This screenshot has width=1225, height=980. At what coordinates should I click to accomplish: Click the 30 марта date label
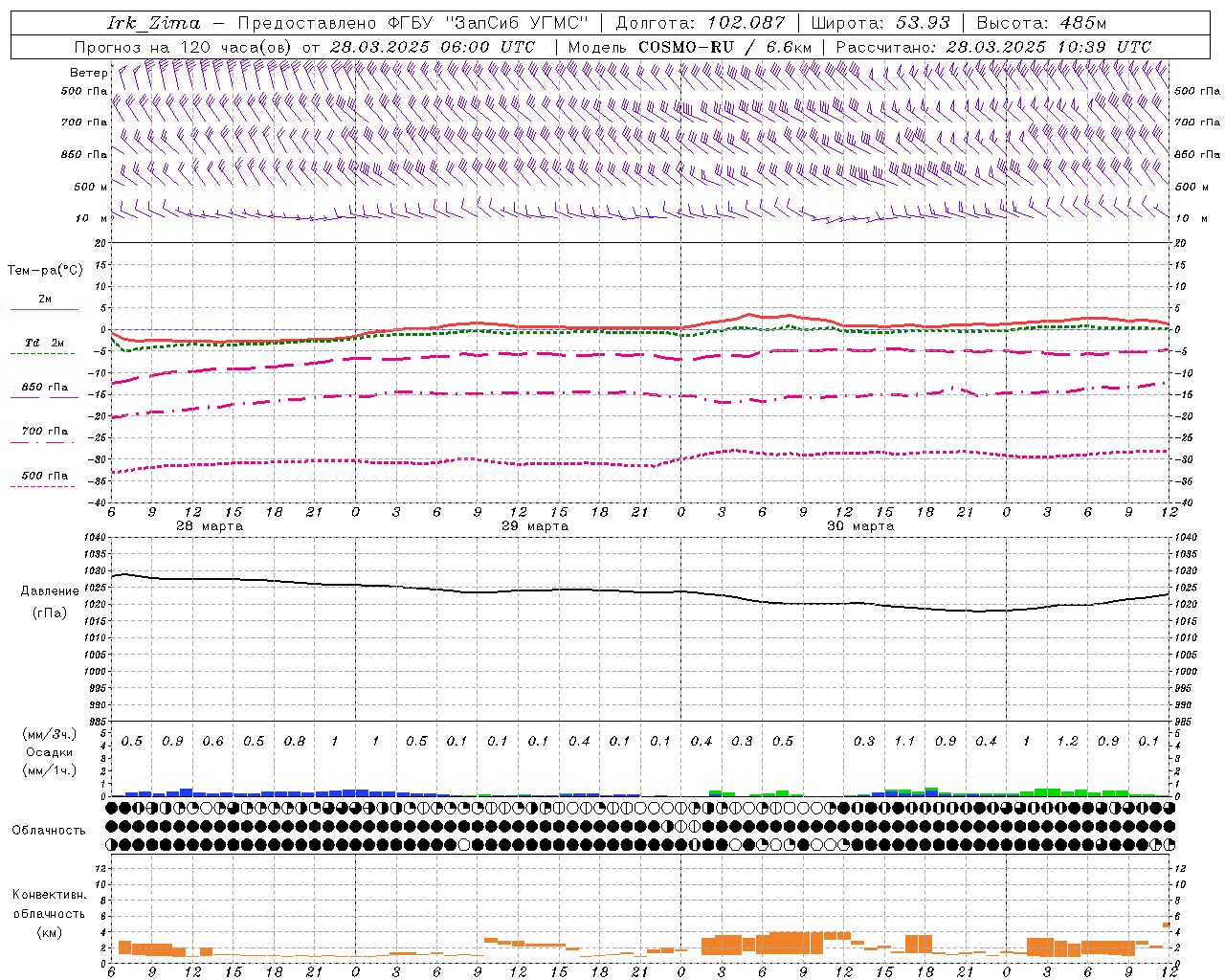(860, 526)
